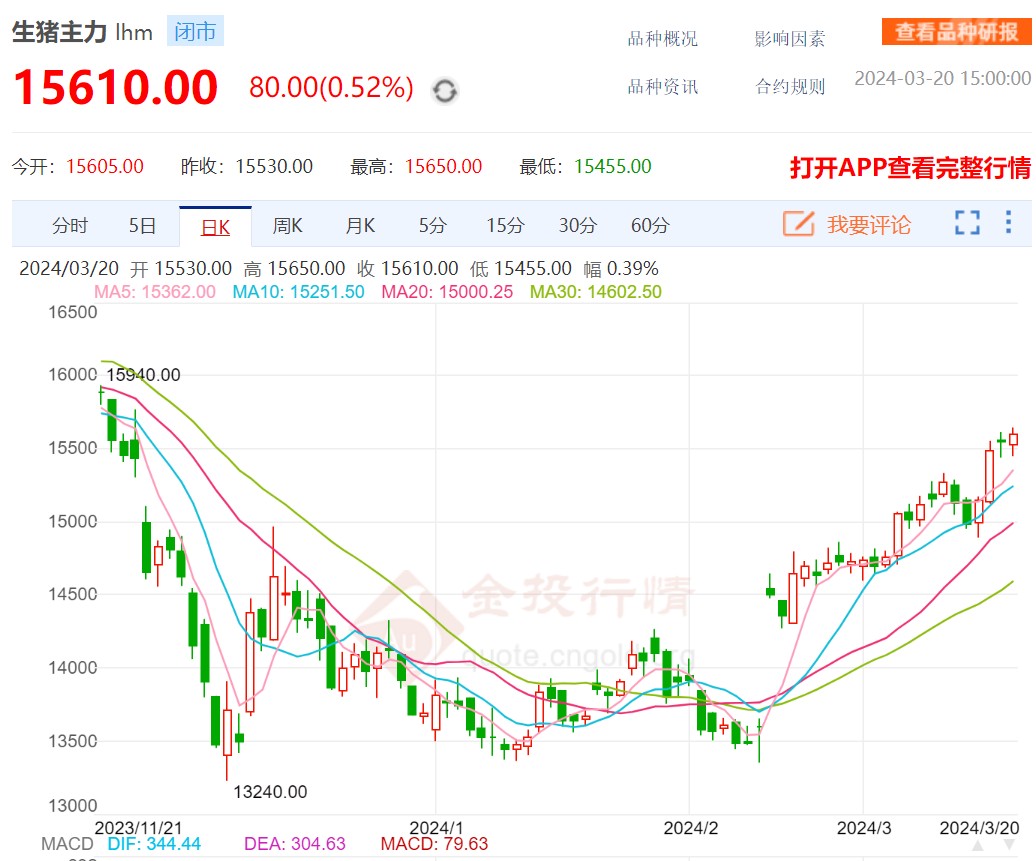
Task: Click the MACD indicator label below the chart
Action: click(67, 844)
